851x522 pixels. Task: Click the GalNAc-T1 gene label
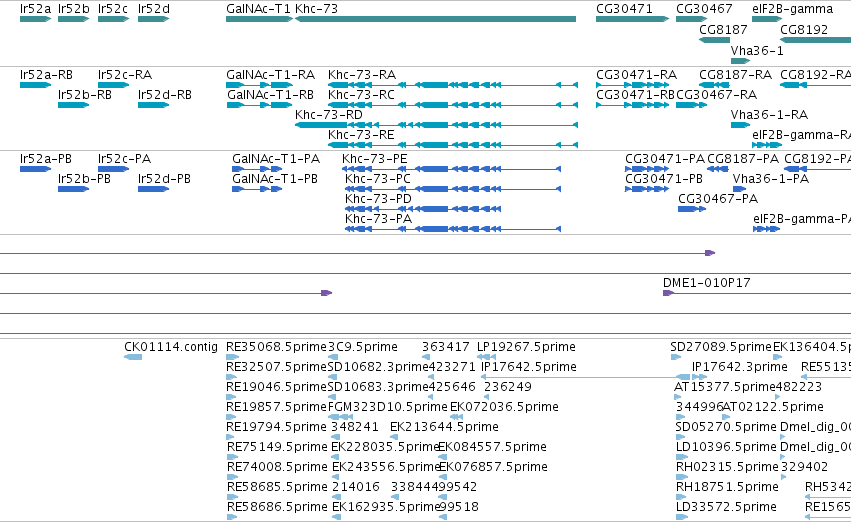pyautogui.click(x=258, y=9)
